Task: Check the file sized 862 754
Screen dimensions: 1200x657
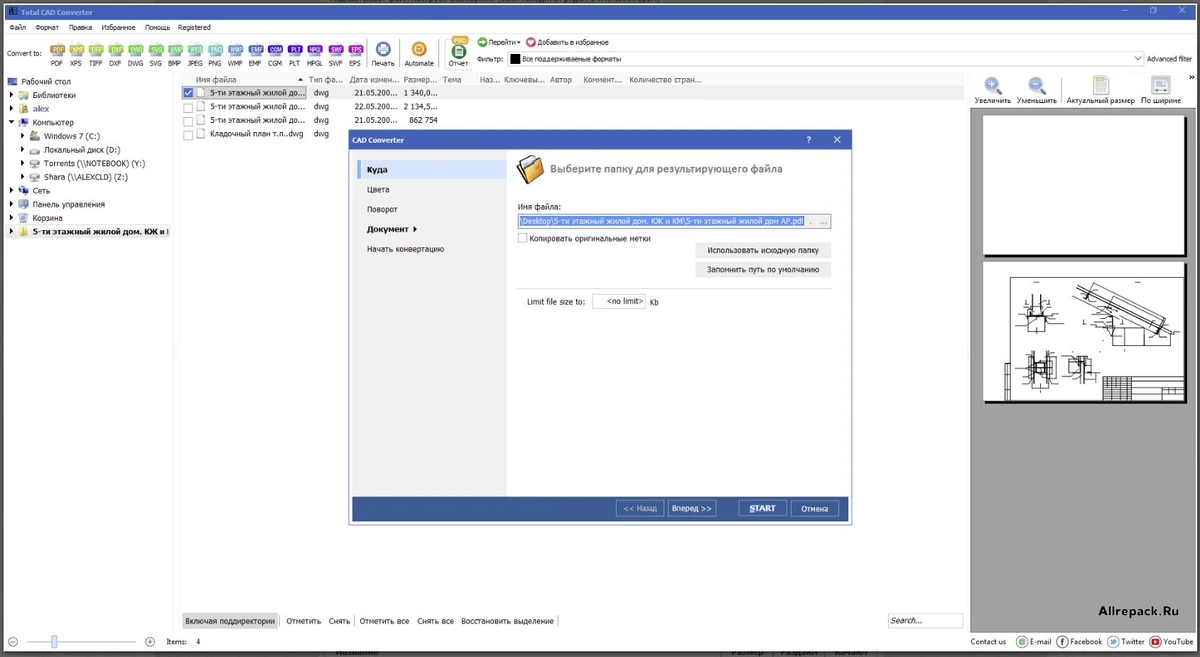Action: 188,120
